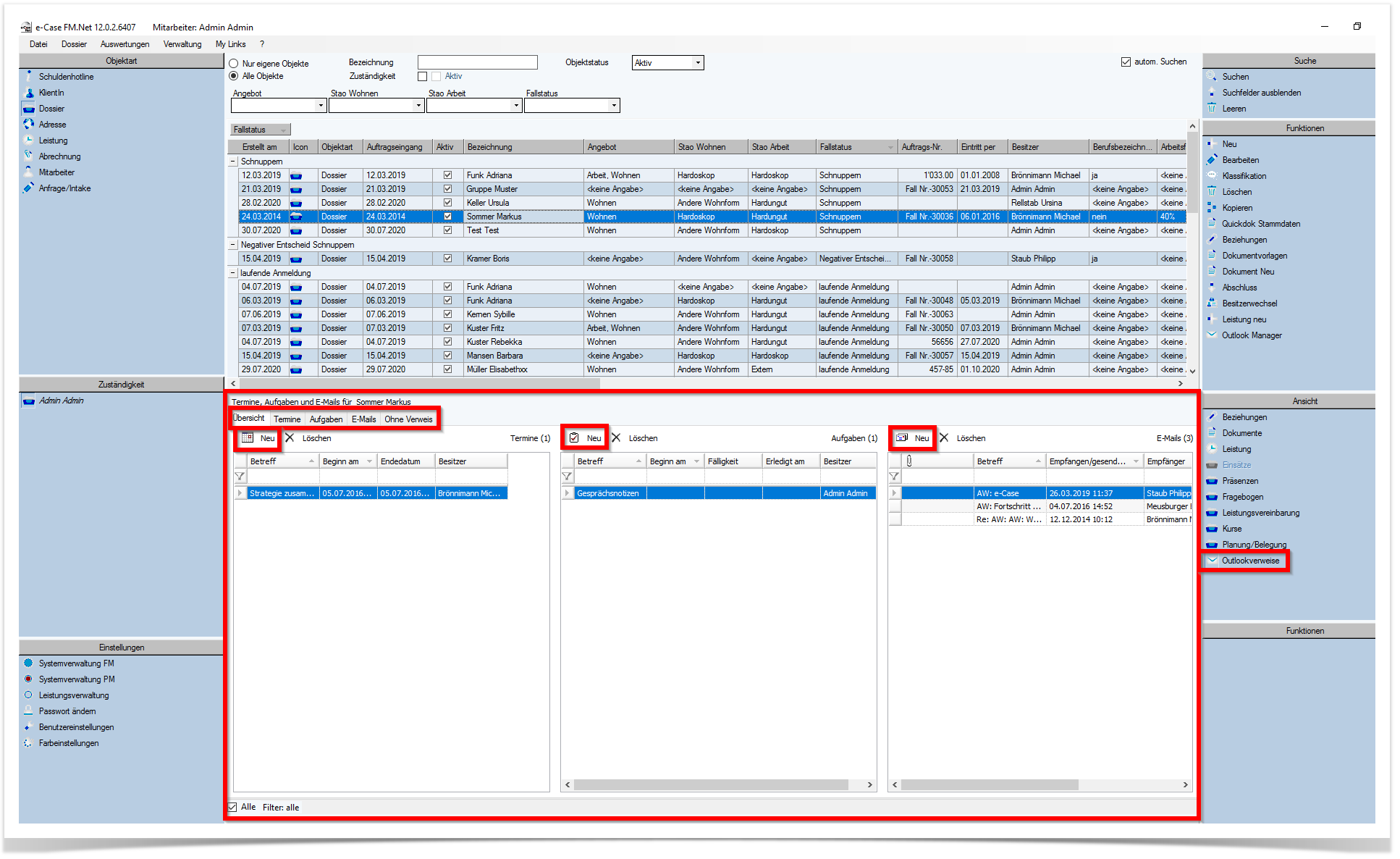Create new E-Mail with Neu icon
Image resolution: width=1400 pixels, height=859 pixels.
pos(902,437)
